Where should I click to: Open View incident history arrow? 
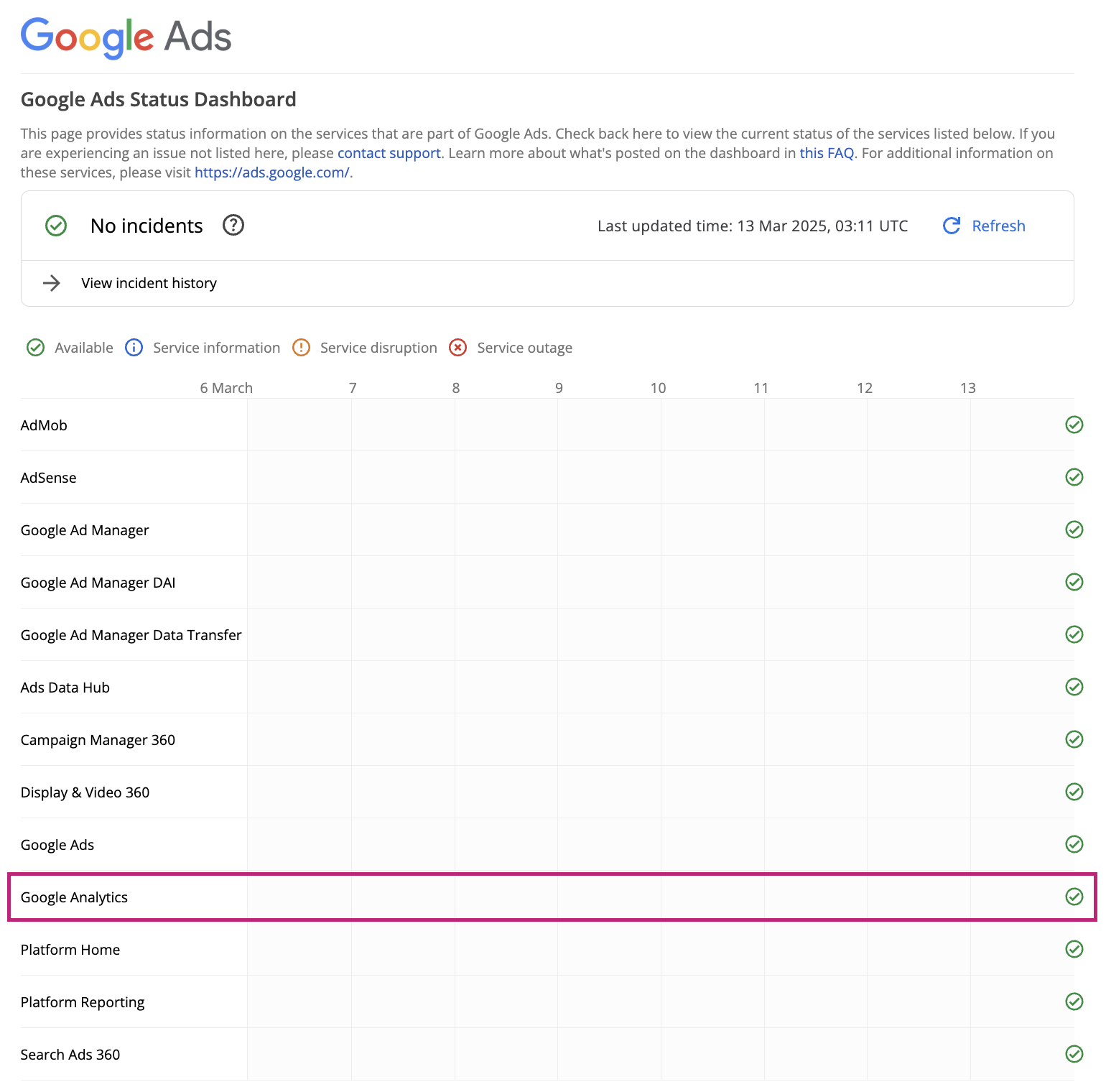[52, 283]
